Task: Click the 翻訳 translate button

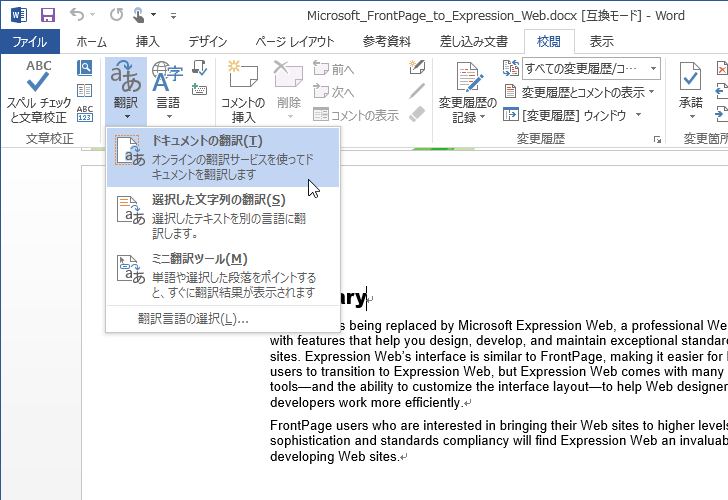Action: tap(126, 91)
